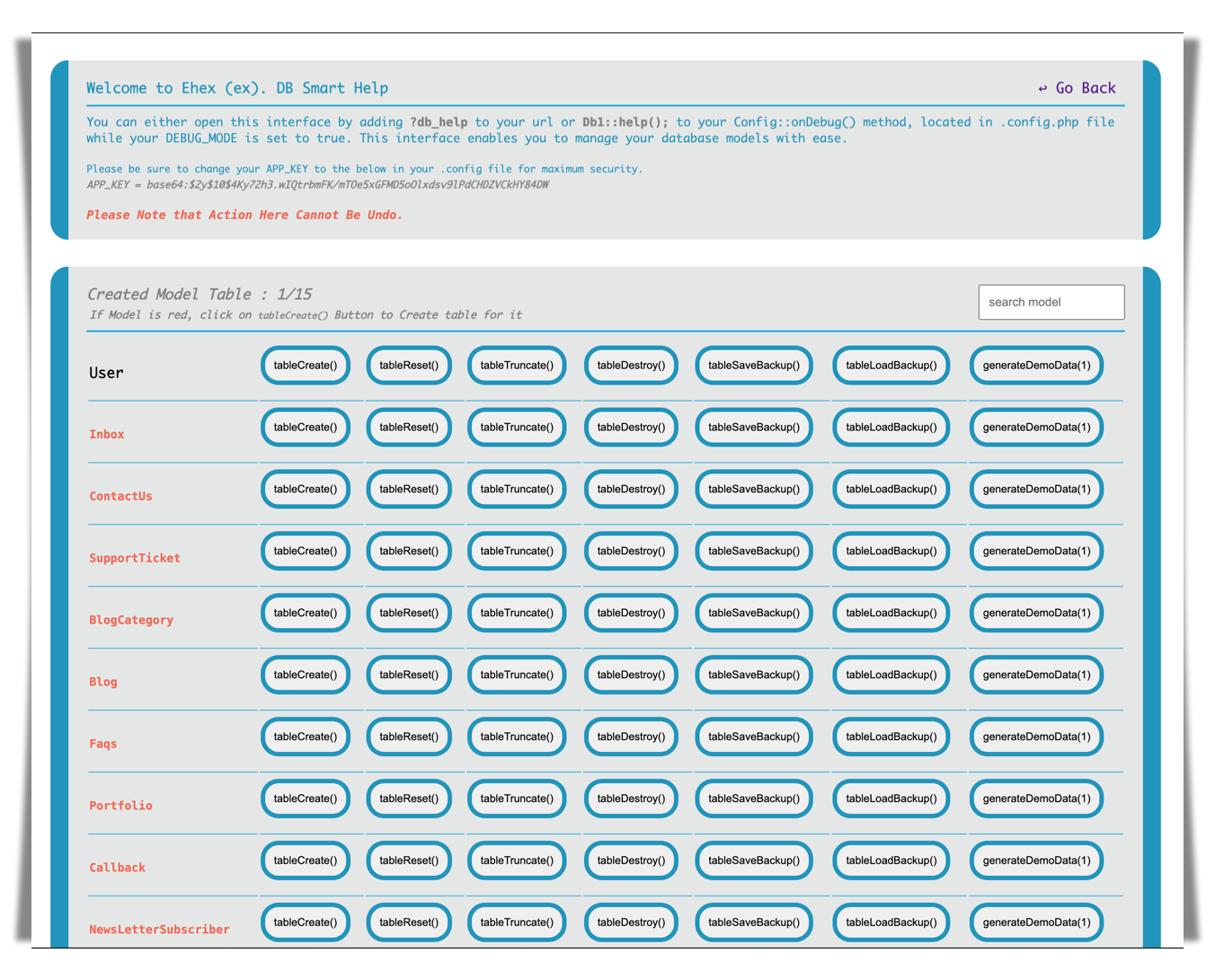This screenshot has width=1215, height=980.
Task: Click generateDemoData(1) for ContactUs
Action: click(1036, 490)
